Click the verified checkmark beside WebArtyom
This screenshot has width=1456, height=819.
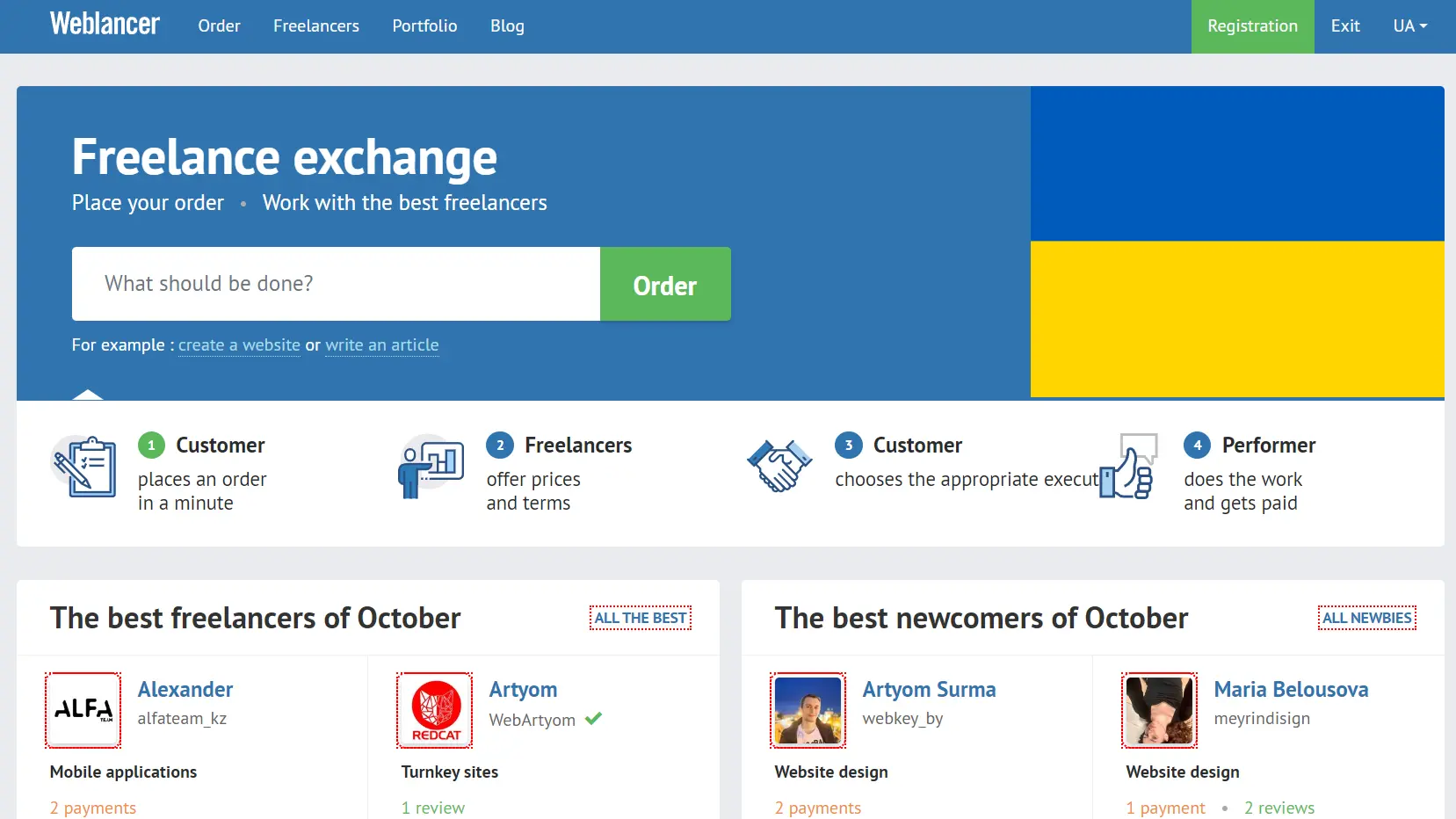594,719
